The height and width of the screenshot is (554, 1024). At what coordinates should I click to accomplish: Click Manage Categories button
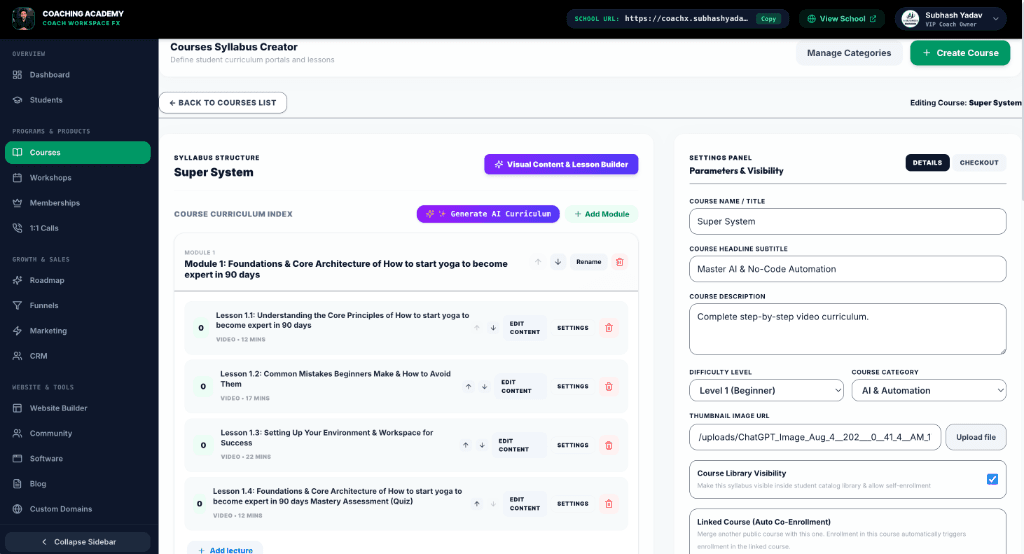coord(848,53)
